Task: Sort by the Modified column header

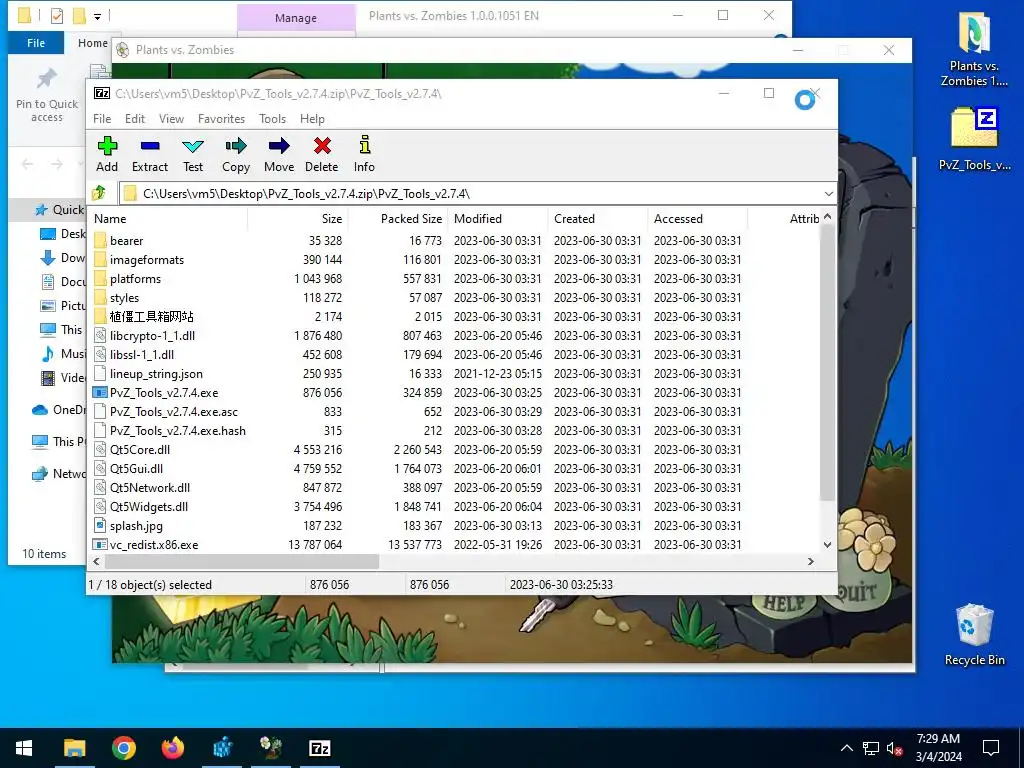Action: click(x=498, y=219)
